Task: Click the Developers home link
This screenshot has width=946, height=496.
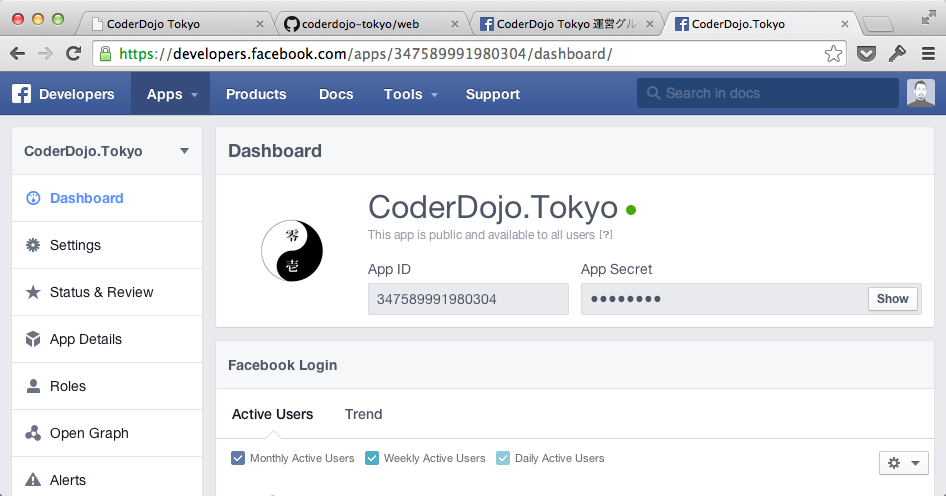Action: click(77, 94)
